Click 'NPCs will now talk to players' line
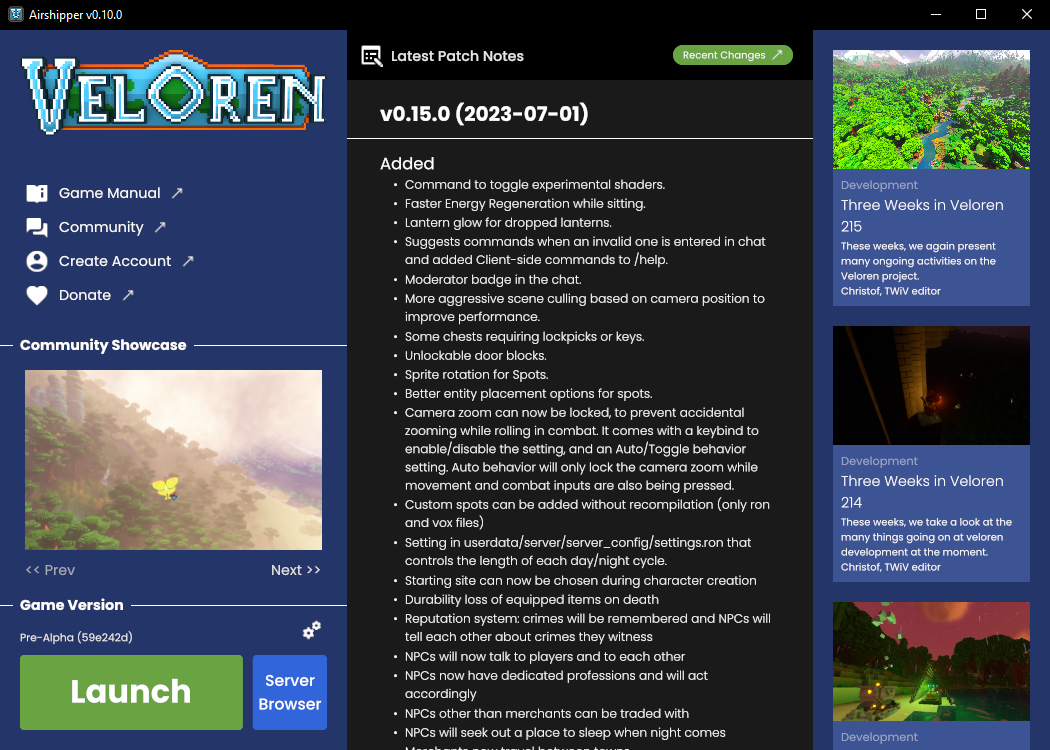 [545, 656]
